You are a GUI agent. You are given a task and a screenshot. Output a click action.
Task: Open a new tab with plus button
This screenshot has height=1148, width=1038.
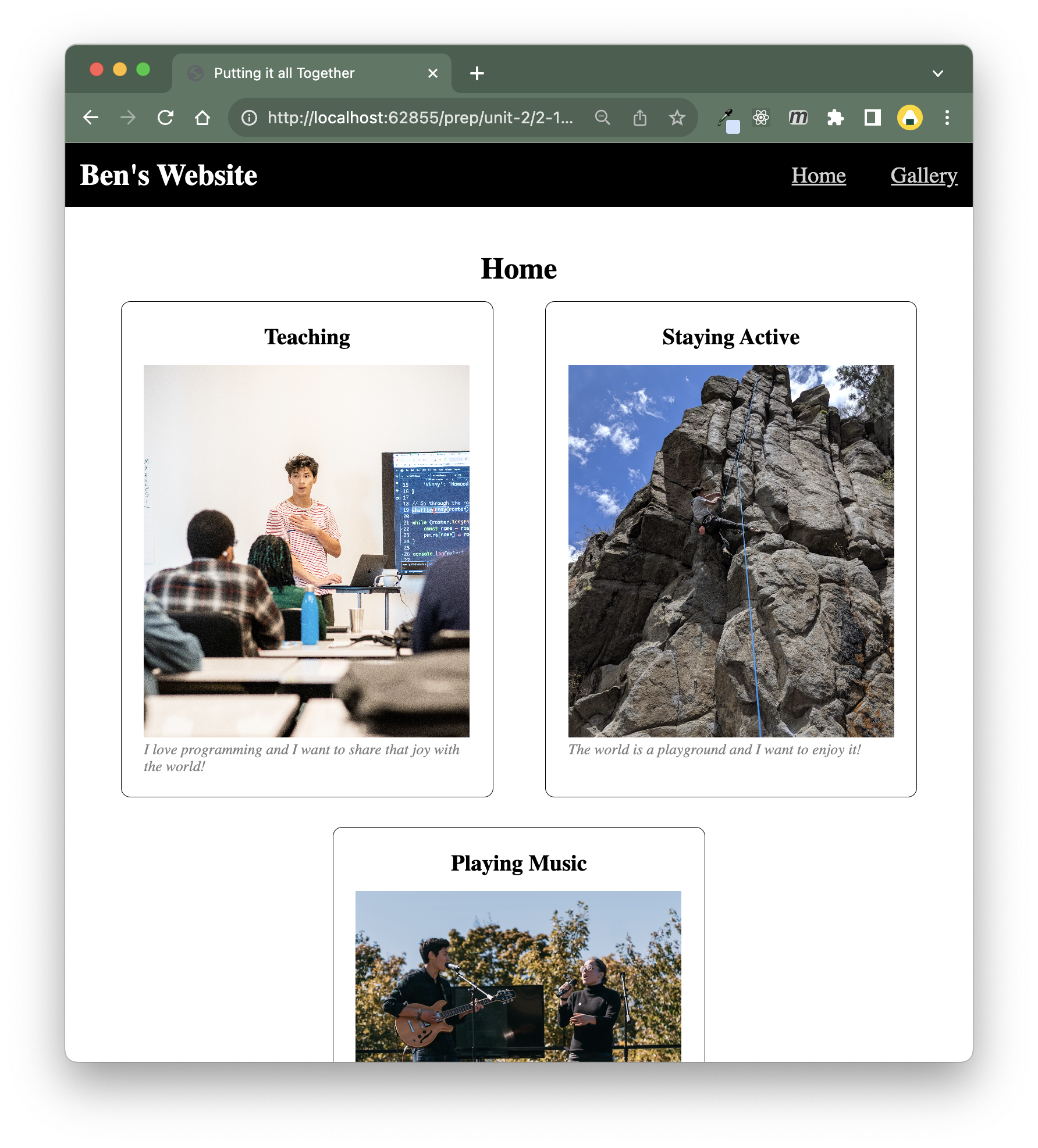[x=477, y=73]
